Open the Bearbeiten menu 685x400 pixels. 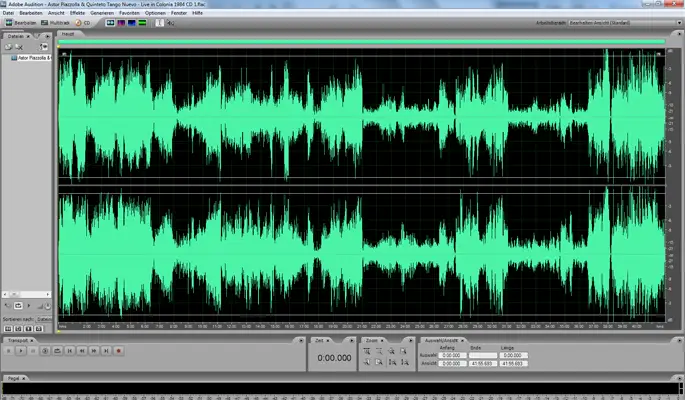click(31, 13)
